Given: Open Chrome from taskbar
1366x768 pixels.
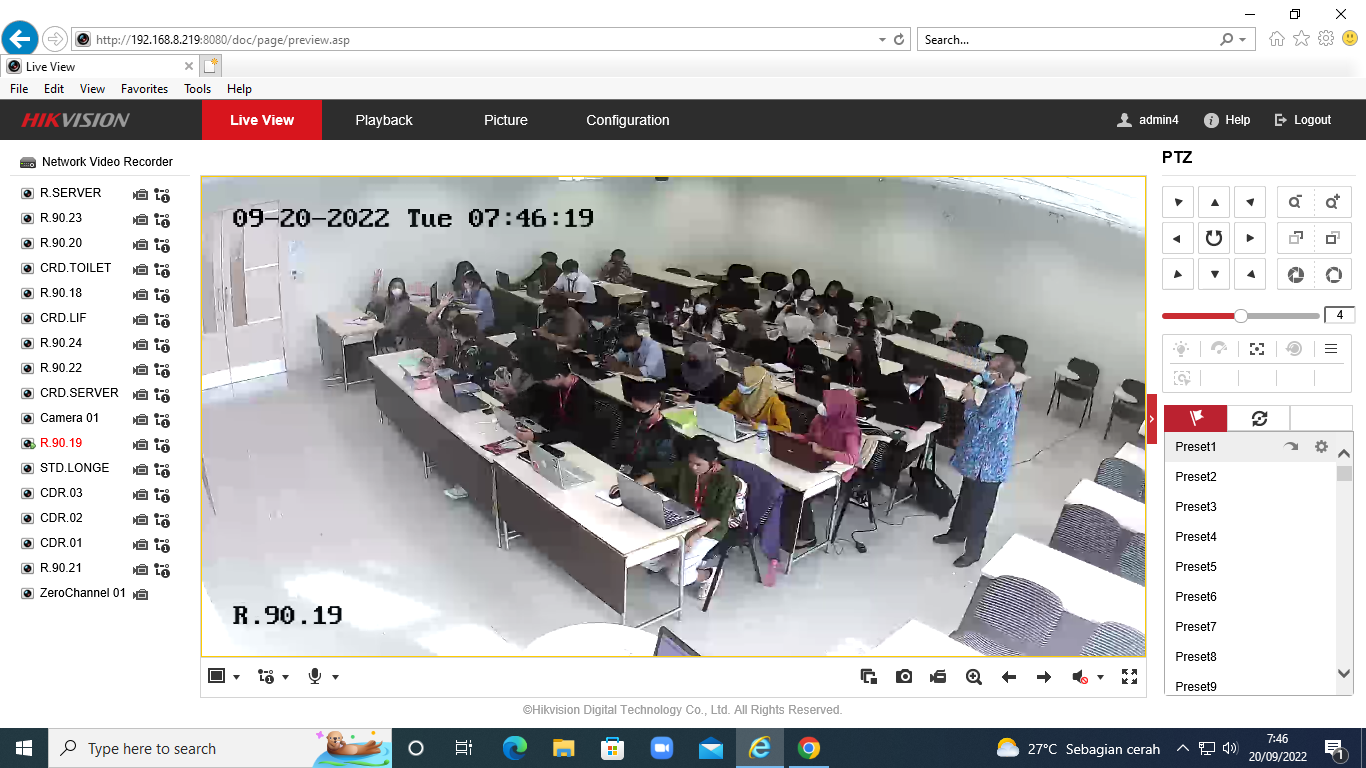Looking at the screenshot, I should pyautogui.click(x=809, y=748).
